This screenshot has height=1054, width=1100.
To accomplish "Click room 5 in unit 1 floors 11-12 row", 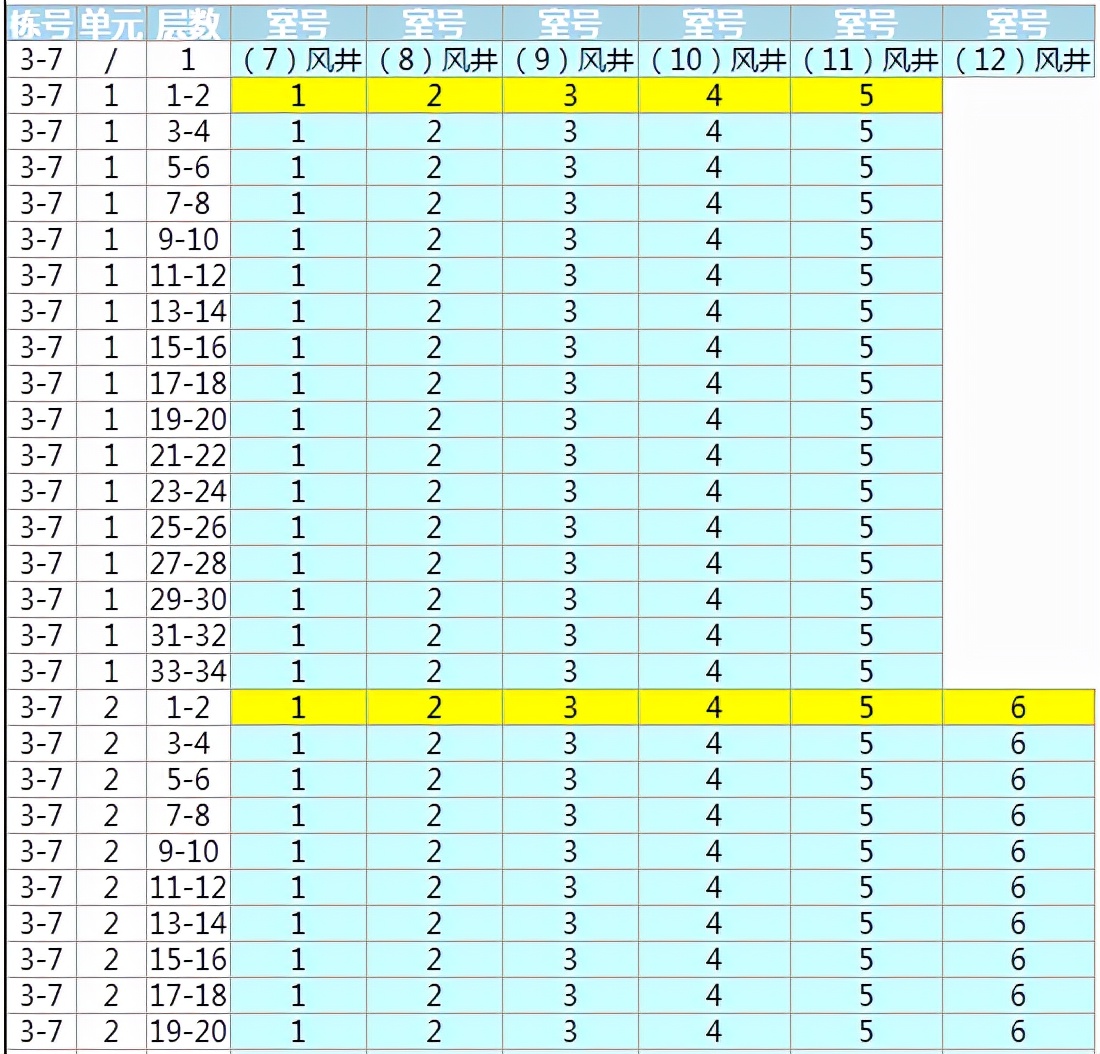I will click(x=866, y=276).
